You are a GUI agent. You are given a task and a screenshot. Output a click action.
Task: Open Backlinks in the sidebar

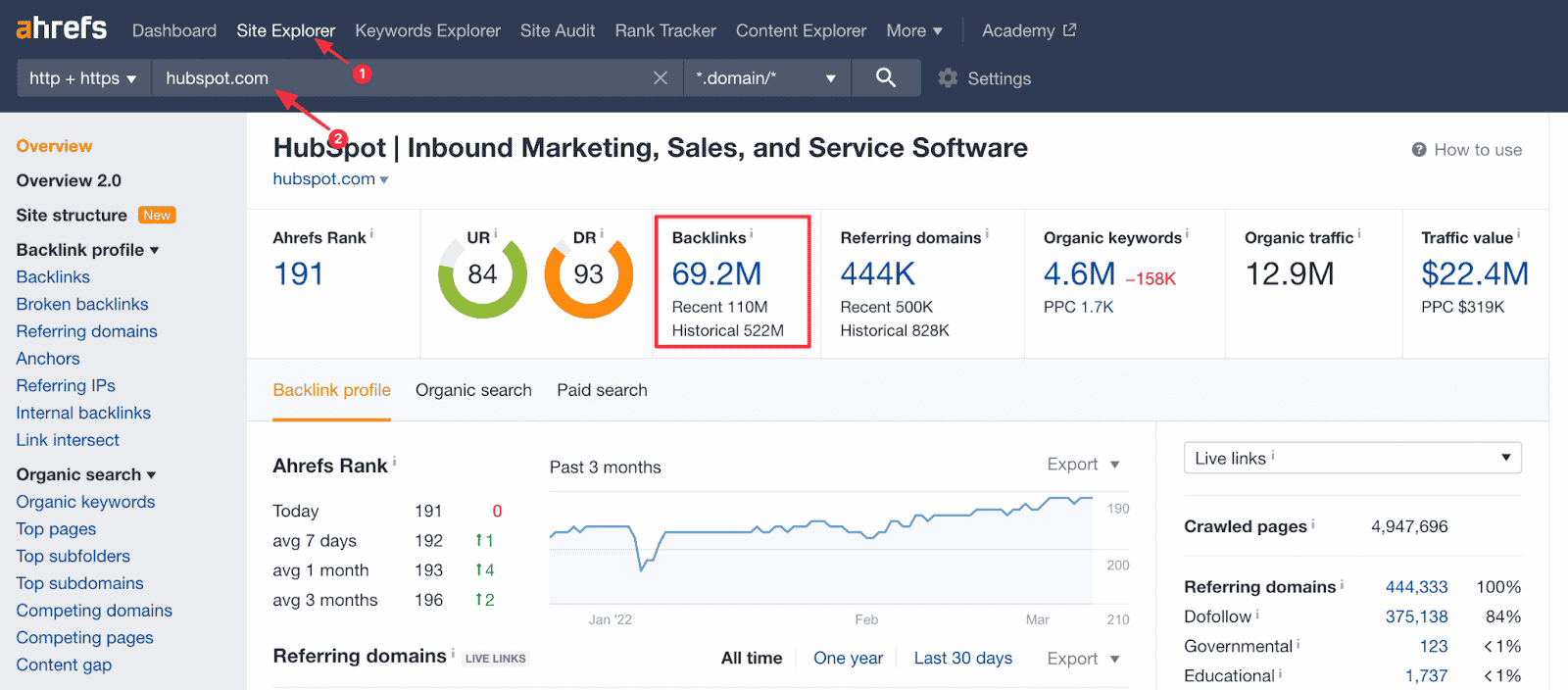pos(53,277)
